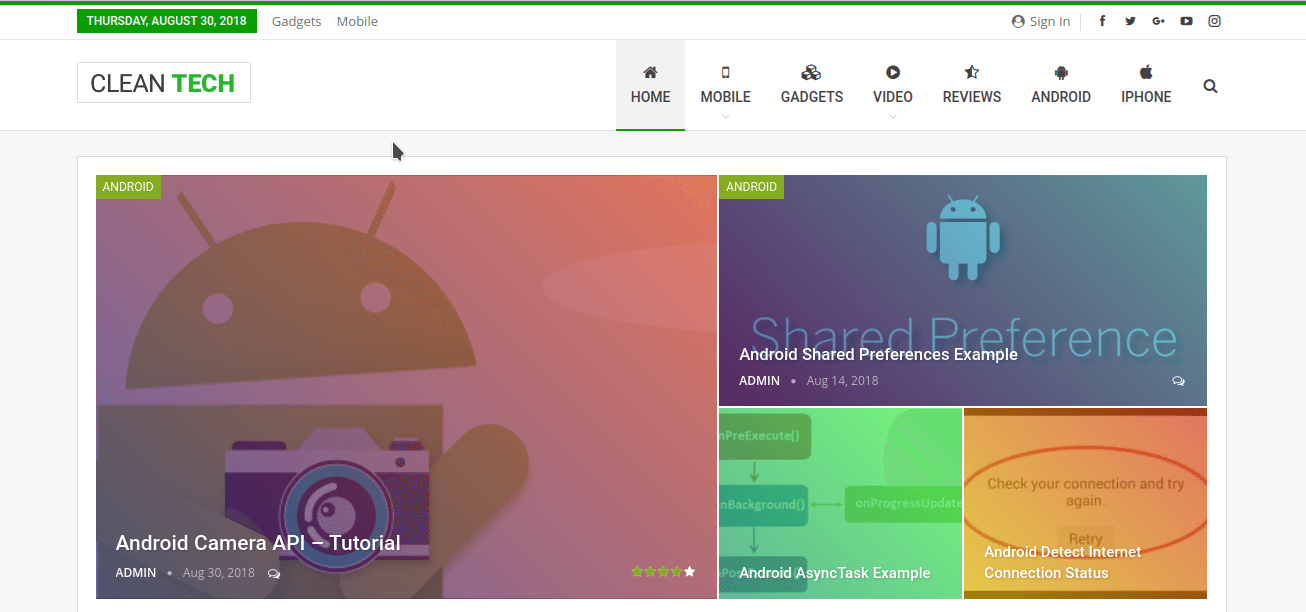The height and width of the screenshot is (612, 1306).
Task: Open the Twitter social icon
Action: tap(1130, 21)
